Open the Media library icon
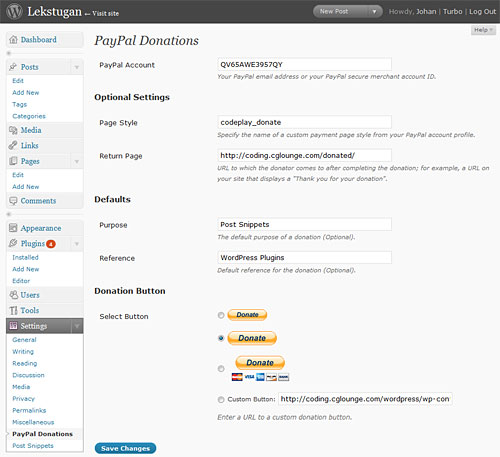The height and width of the screenshot is (457, 500). 13,130
